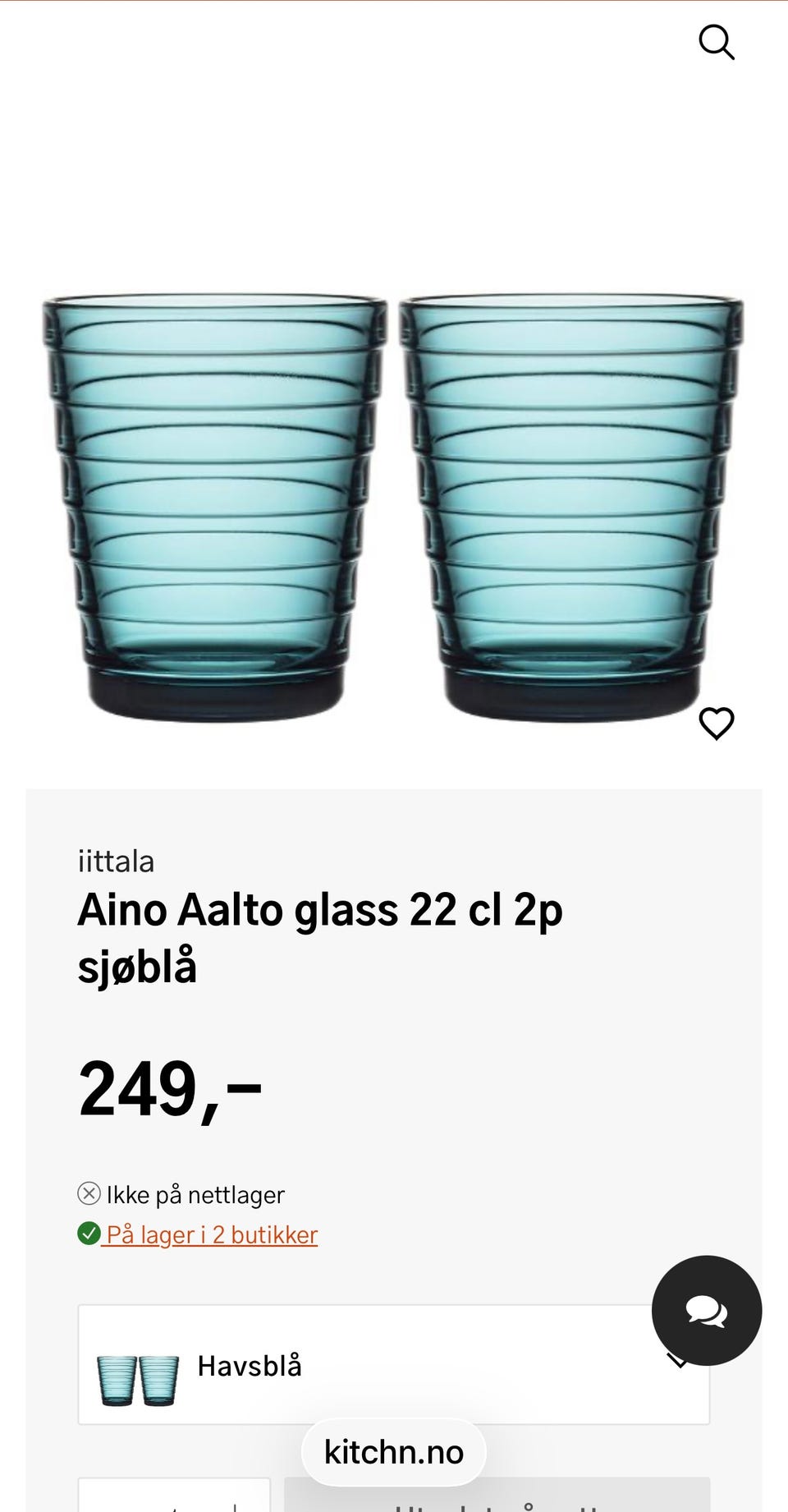Tap the green in-stock checkmark icon
Image resolution: width=788 pixels, height=1512 pixels.
[89, 1234]
